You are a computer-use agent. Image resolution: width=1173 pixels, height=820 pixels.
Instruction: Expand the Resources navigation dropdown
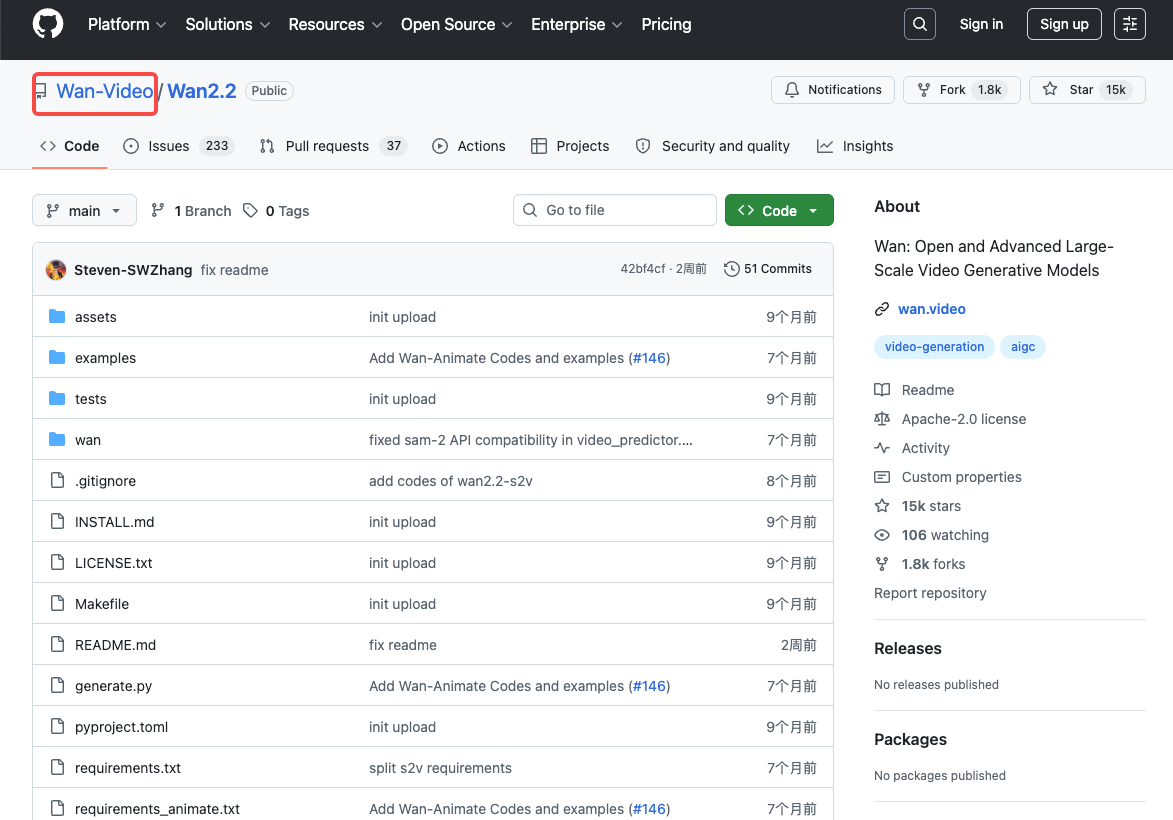[334, 24]
